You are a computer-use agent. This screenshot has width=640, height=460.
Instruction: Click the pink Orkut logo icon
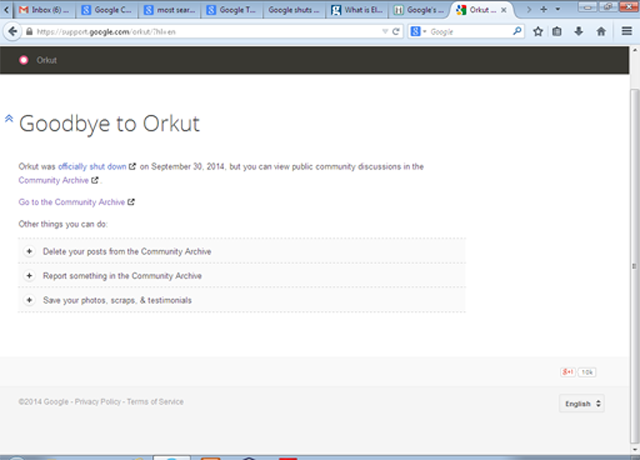(x=24, y=60)
